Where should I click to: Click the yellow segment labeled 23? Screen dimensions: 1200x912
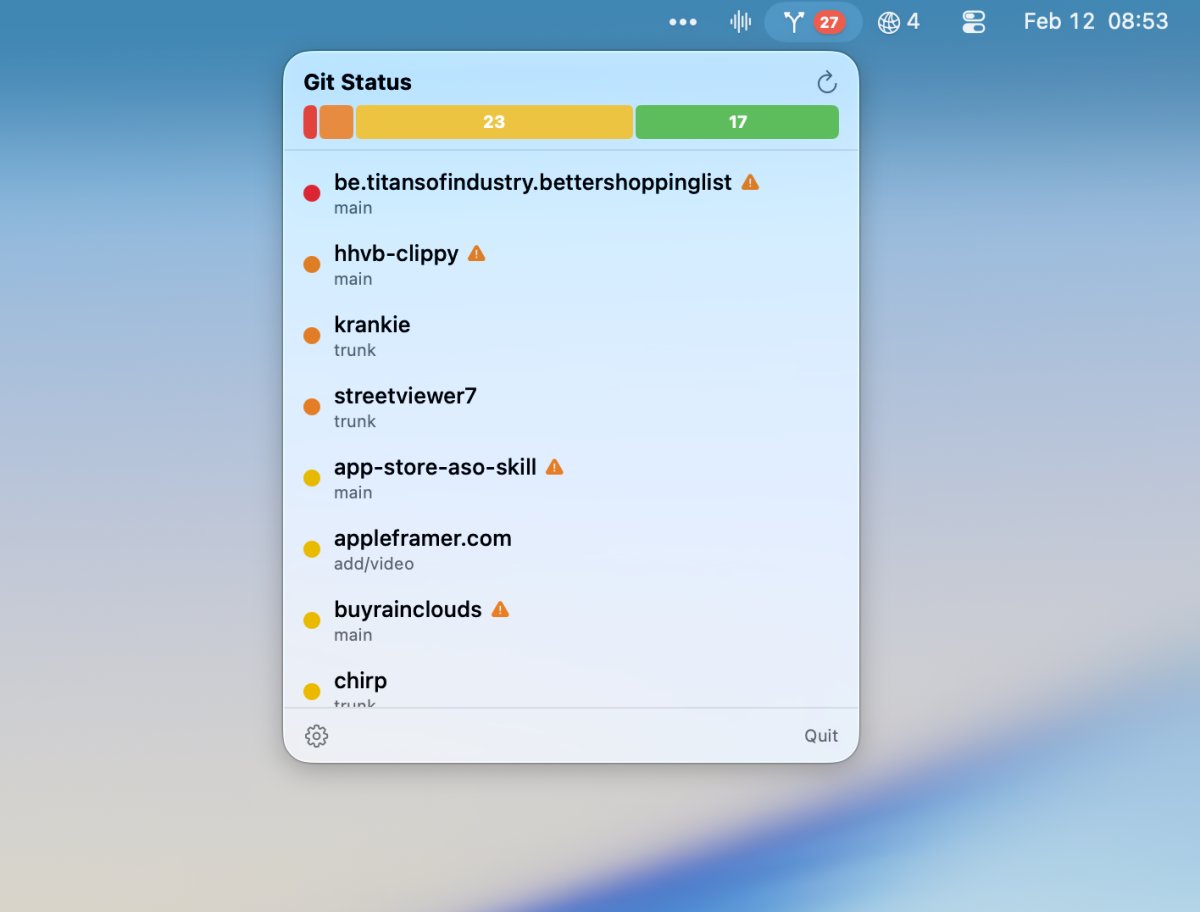pos(494,122)
